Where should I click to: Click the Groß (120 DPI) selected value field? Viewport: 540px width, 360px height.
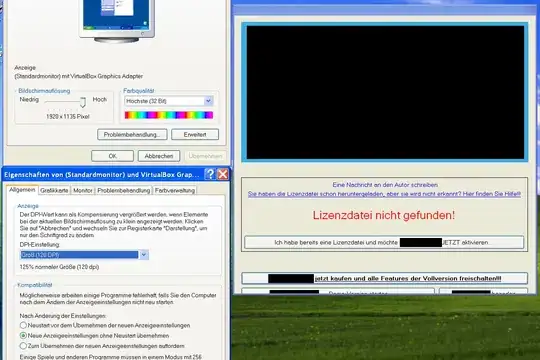[79, 255]
